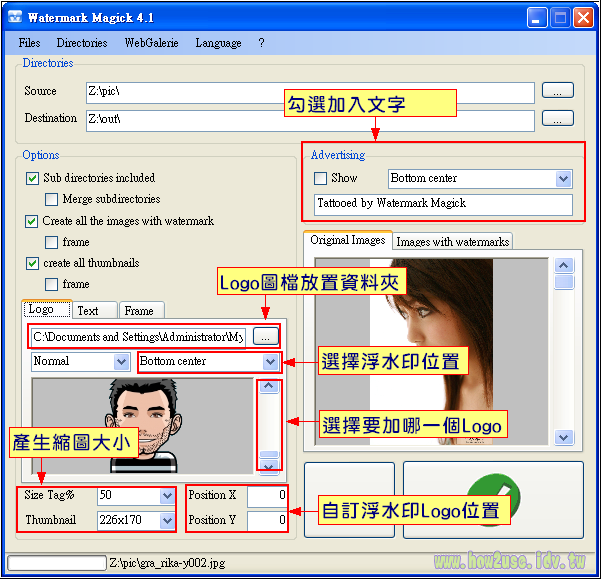Click the Watermark Magick title bar icon

(15, 17)
